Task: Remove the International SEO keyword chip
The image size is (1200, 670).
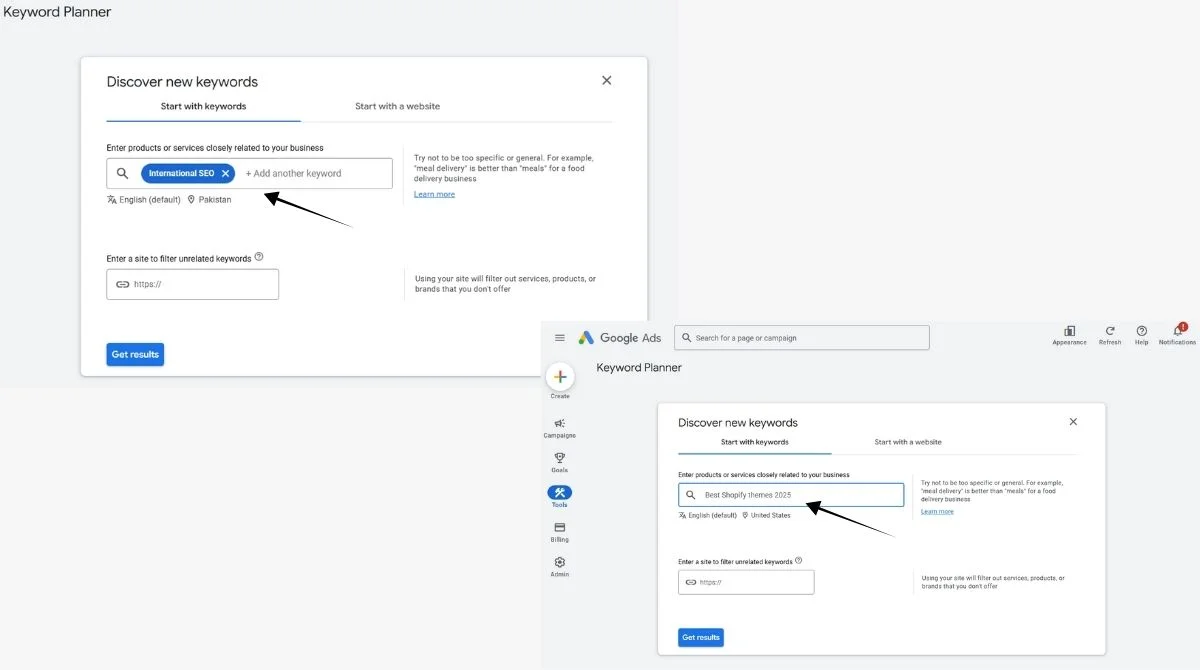Action: tap(225, 172)
